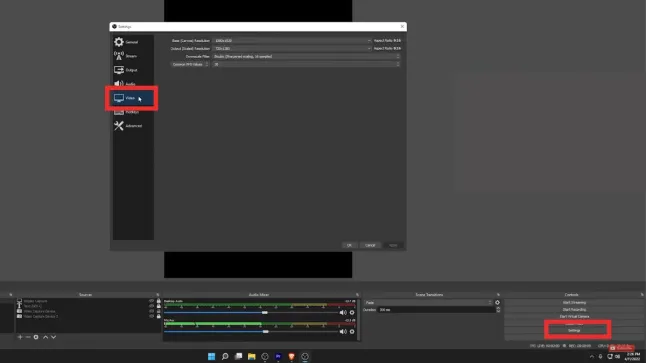The height and width of the screenshot is (363, 646).
Task: Toggle lock on Video Capture Device 2 source
Action: 159,316
